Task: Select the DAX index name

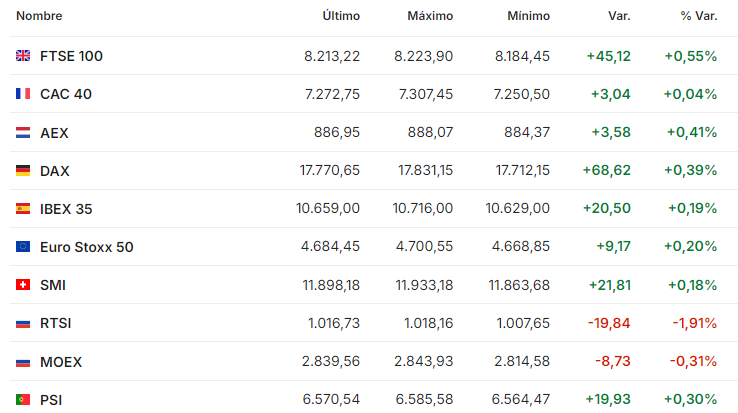Action: (55, 170)
